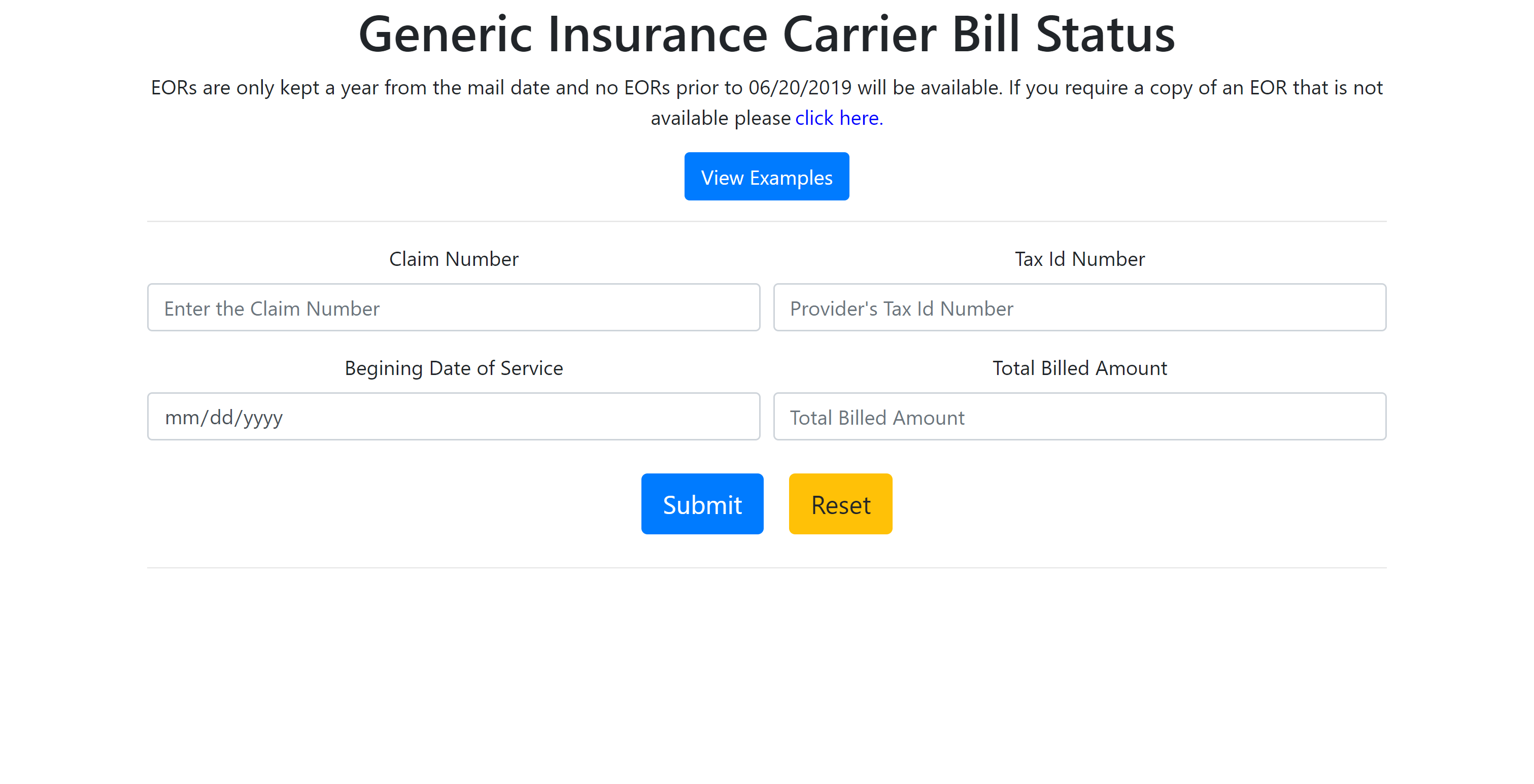This screenshot has height=784, width=1534.
Task: Select the page heading Generic Insurance Carrier
Action: (647, 35)
